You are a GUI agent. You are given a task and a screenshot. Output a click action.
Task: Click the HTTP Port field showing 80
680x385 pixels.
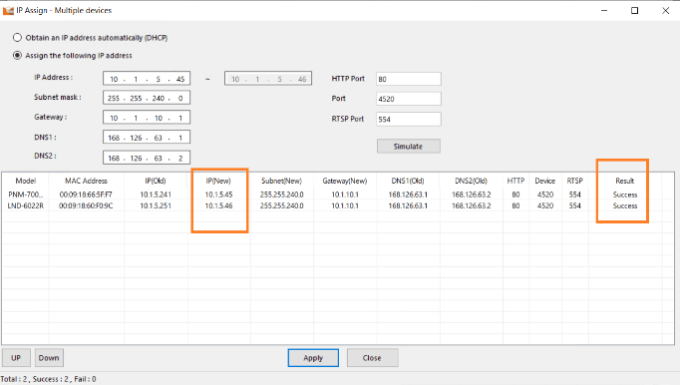click(409, 79)
